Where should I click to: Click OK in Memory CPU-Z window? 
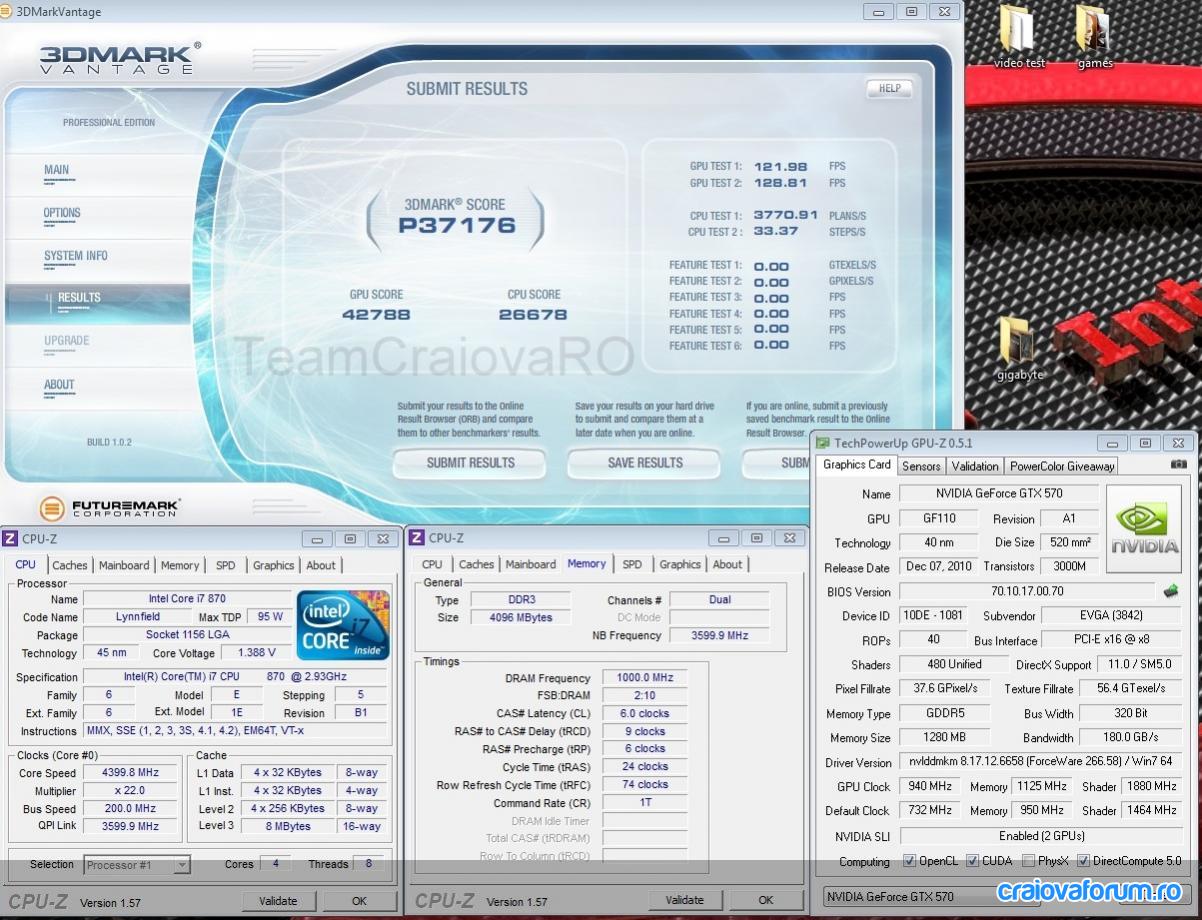pyautogui.click(x=765, y=900)
